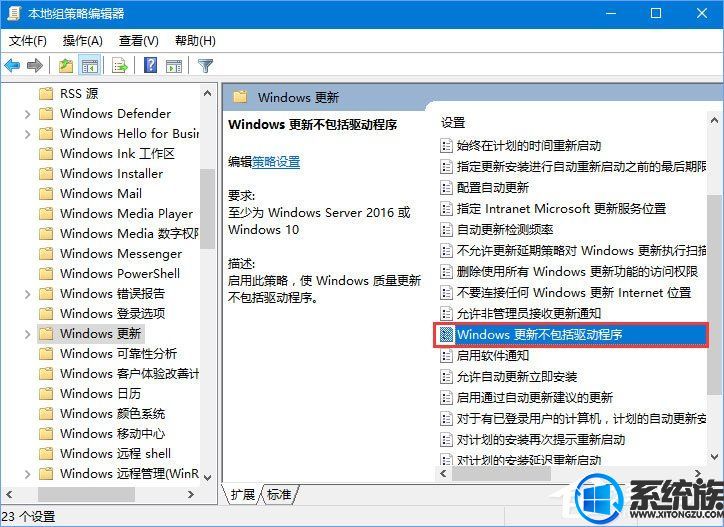
Task: Click the Up one level folder icon
Action: coord(66,66)
